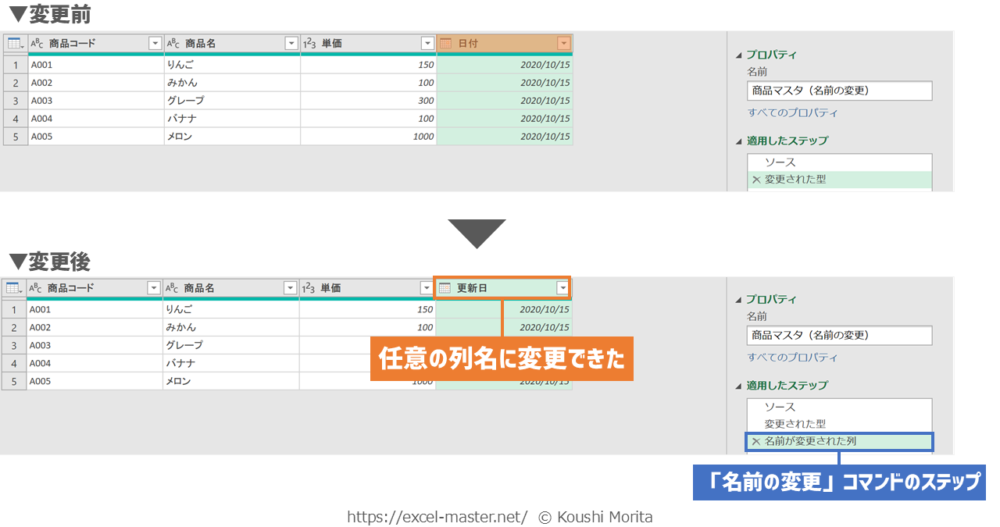Image resolution: width=1000 pixels, height=527 pixels.
Task: Select the 変更された型 step in the 変更後 steps list
Action: click(x=795, y=424)
